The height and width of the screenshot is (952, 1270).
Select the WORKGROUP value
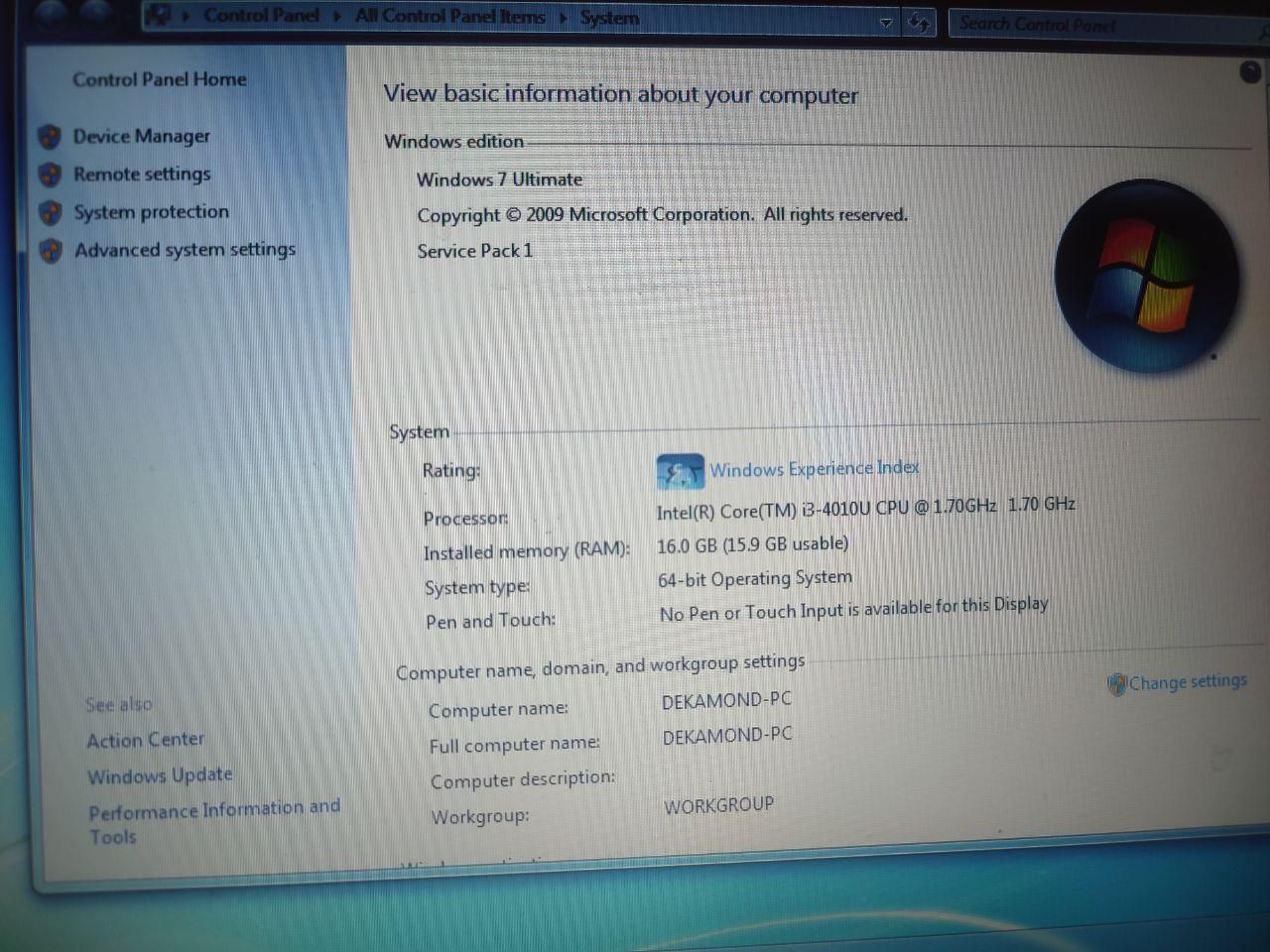(x=718, y=805)
